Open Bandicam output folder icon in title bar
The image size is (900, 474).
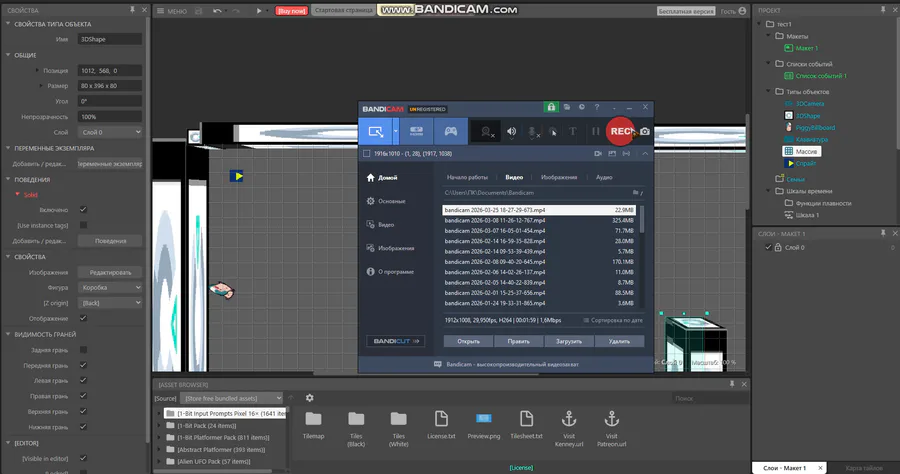(x=567, y=107)
